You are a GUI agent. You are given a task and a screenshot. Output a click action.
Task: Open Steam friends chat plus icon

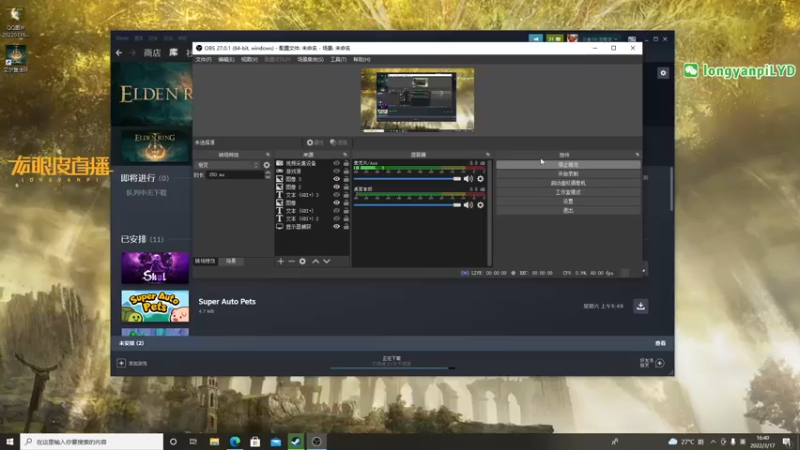coord(660,363)
